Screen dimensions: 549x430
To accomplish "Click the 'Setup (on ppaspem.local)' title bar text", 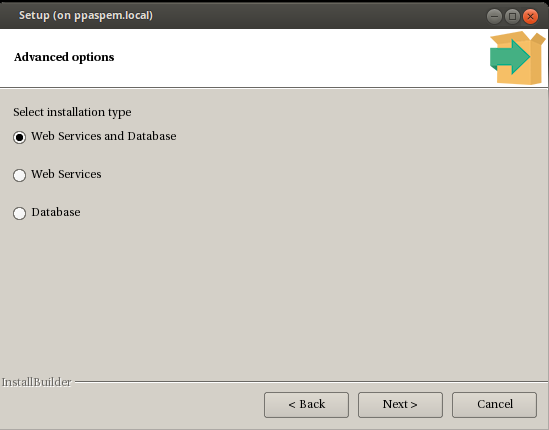I will pos(86,16).
